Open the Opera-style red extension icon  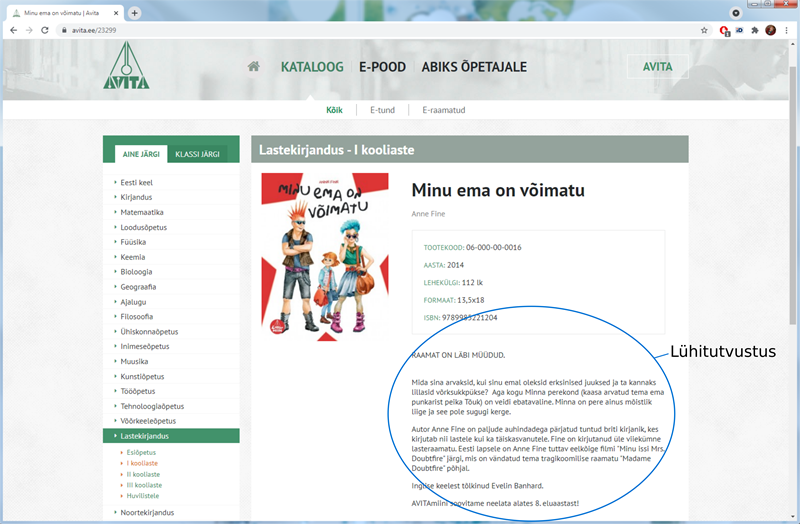point(724,31)
